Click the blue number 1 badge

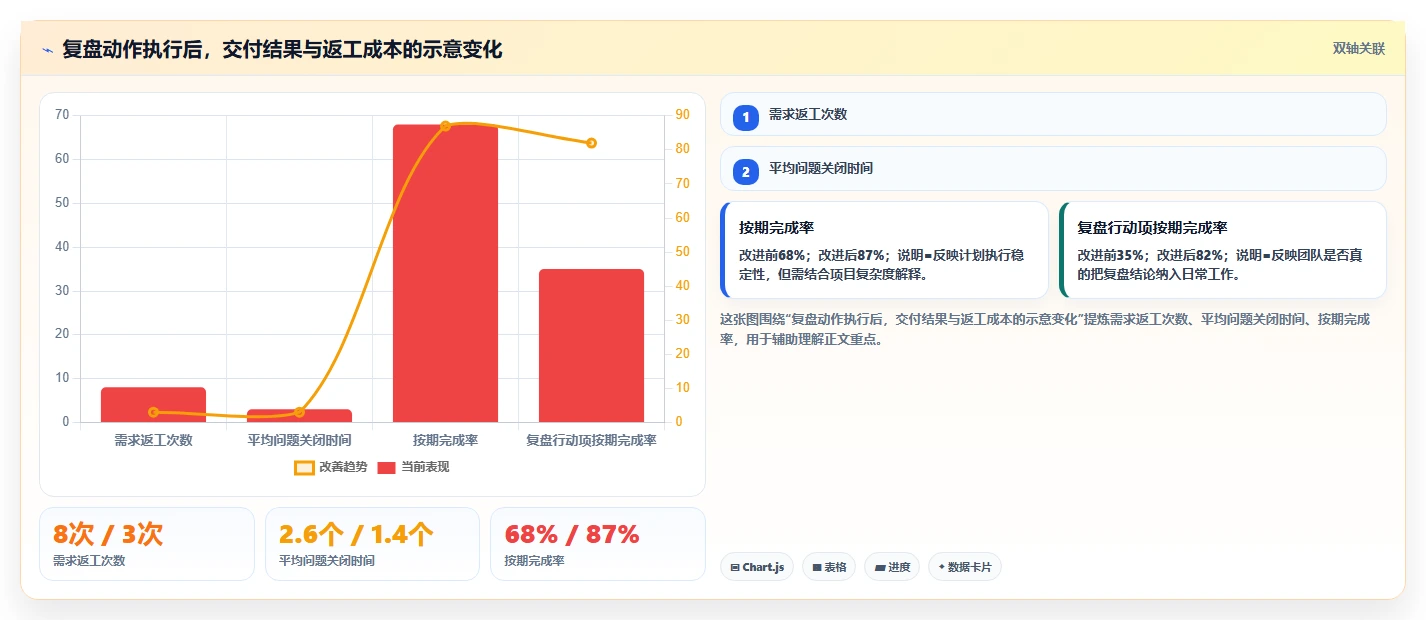pos(745,117)
